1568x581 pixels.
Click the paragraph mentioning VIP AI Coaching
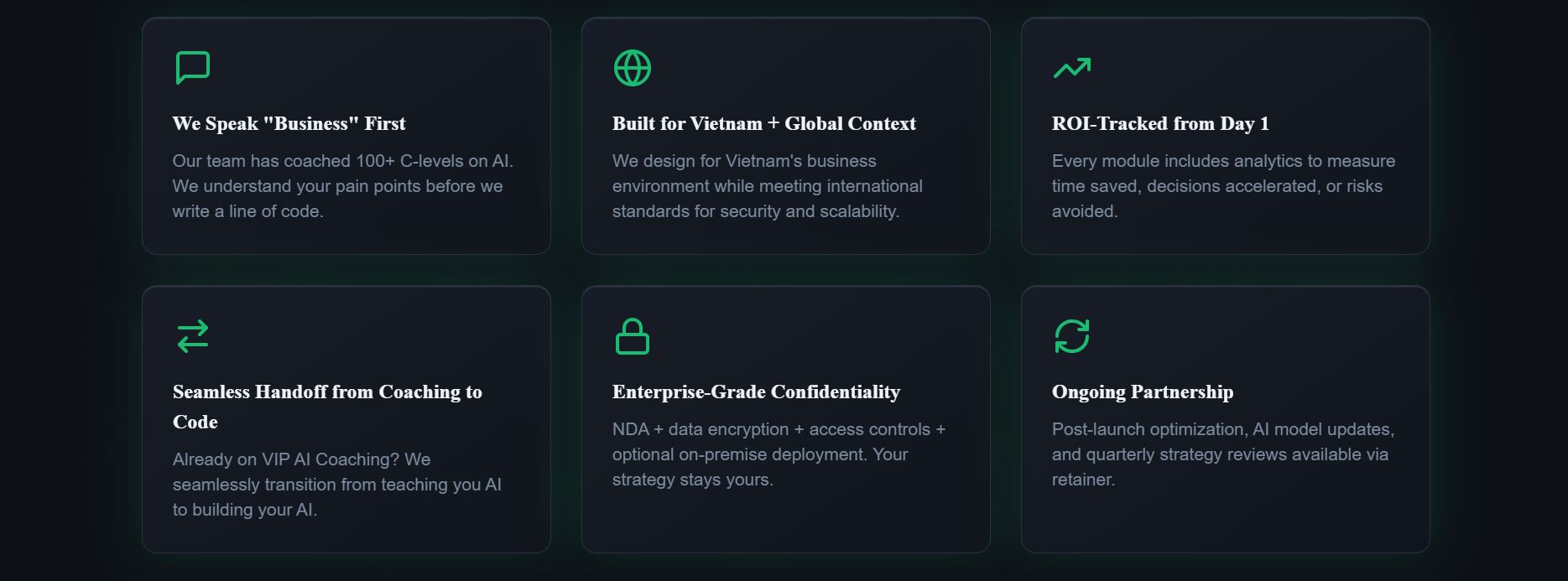336,485
